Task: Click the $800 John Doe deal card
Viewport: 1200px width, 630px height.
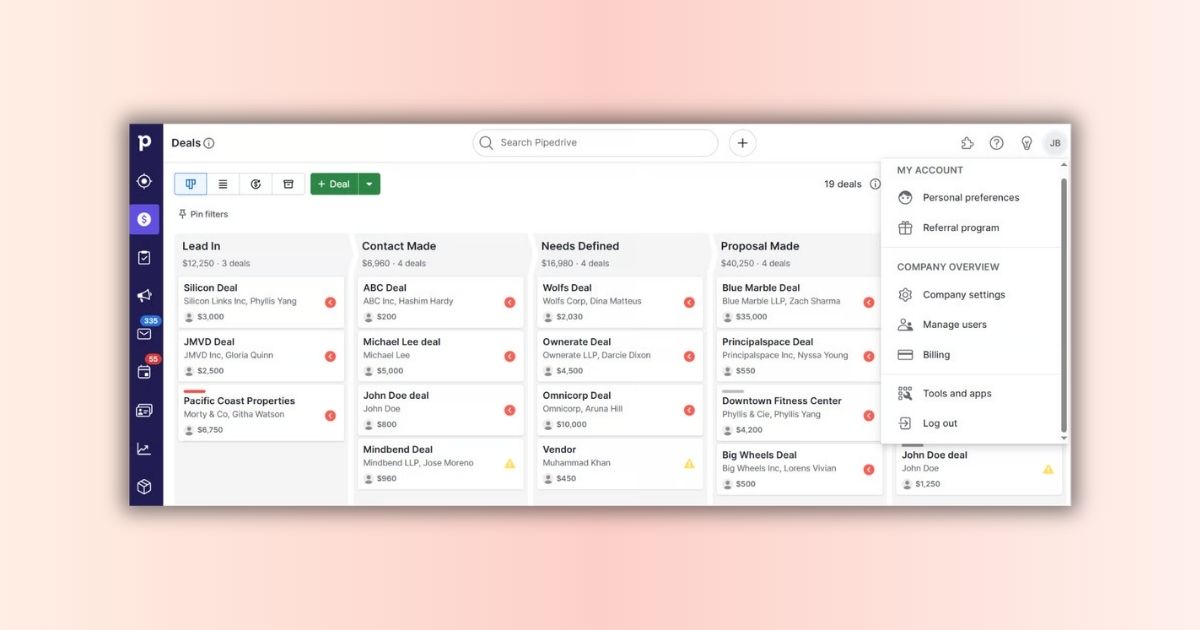Action: coord(441,410)
